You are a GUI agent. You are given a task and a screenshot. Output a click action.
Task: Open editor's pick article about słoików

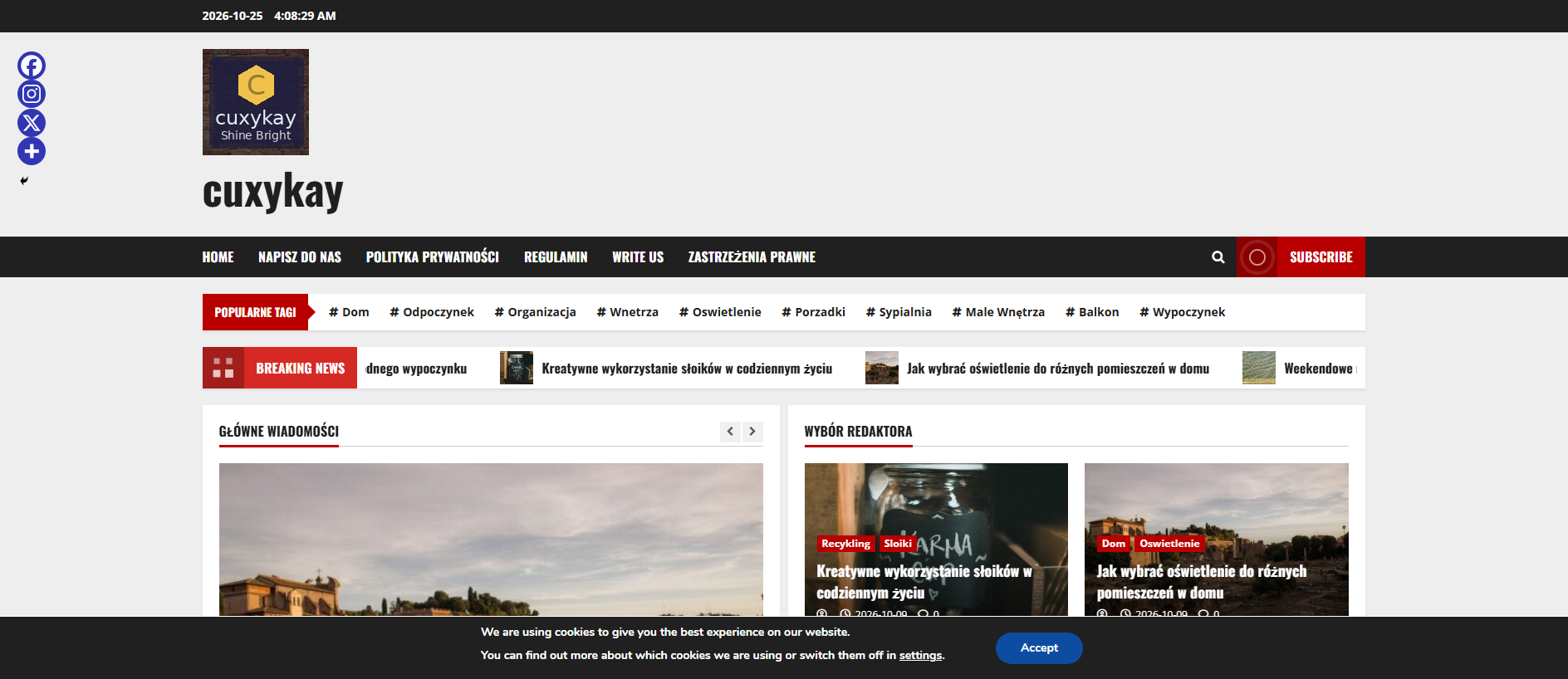(924, 582)
